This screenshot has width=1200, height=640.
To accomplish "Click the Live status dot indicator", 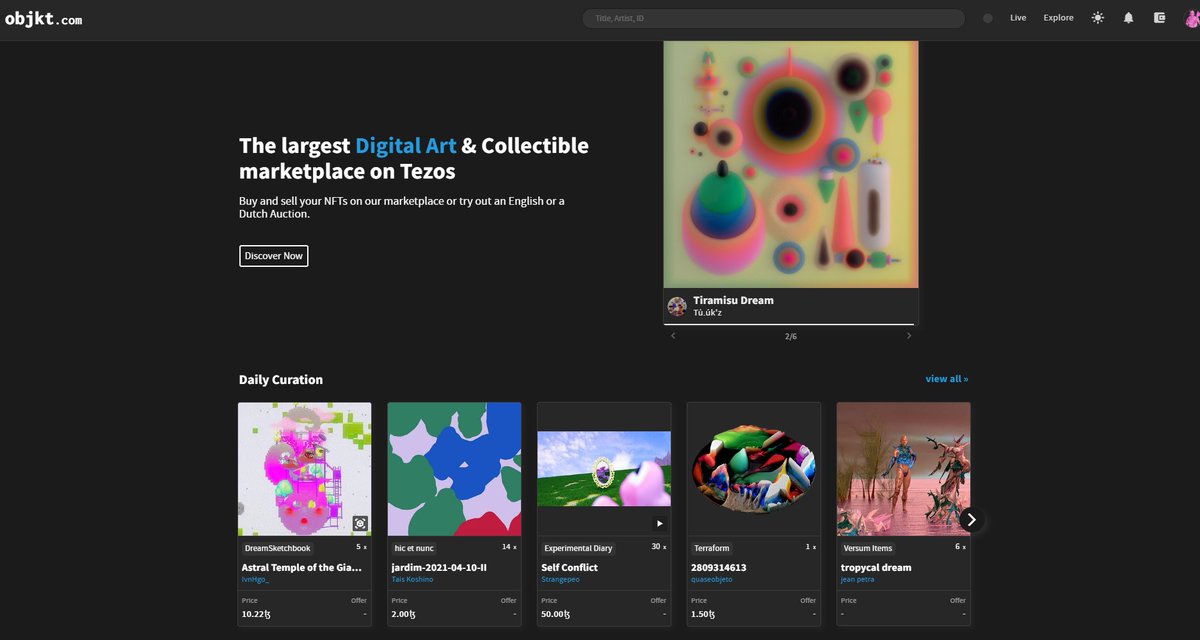I will point(985,17).
